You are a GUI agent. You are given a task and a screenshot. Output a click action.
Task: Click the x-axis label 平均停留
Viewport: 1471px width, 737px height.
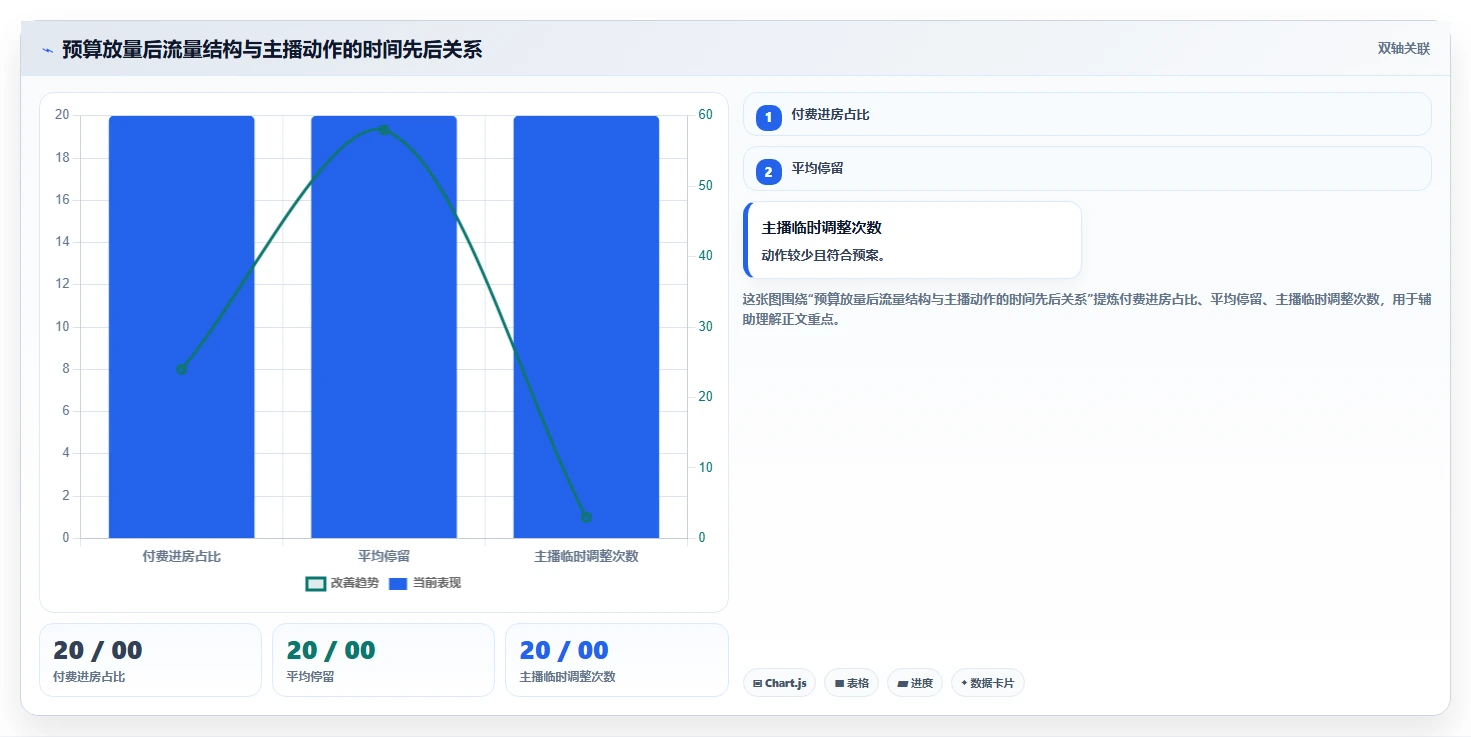[384, 556]
